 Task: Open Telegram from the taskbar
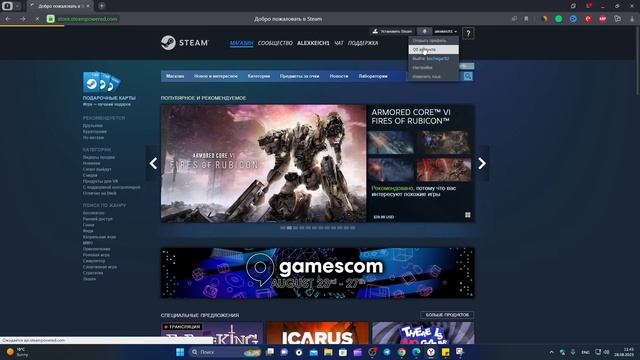(x=387, y=352)
